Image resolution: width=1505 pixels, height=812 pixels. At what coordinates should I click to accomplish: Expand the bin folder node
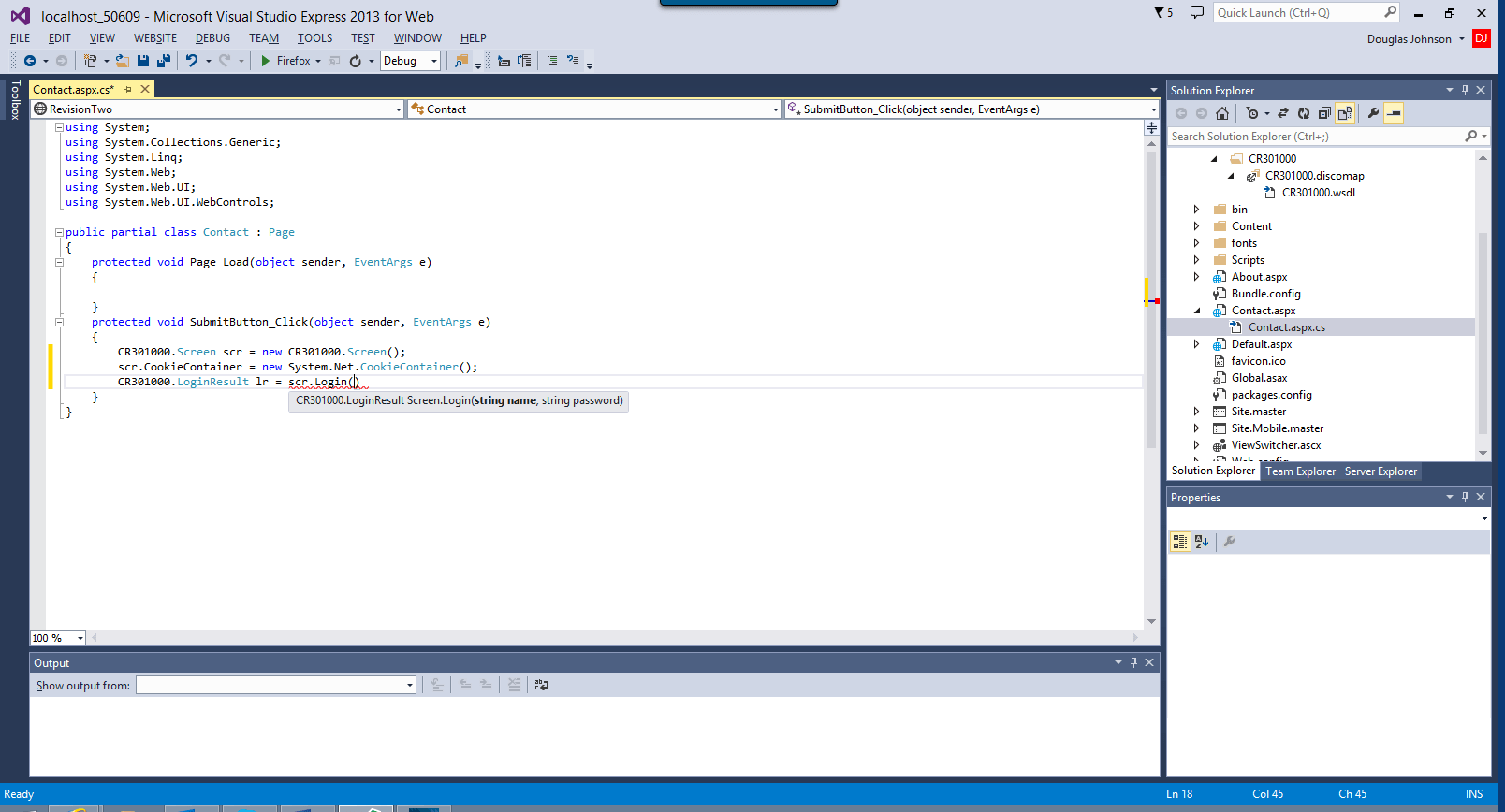1196,210
